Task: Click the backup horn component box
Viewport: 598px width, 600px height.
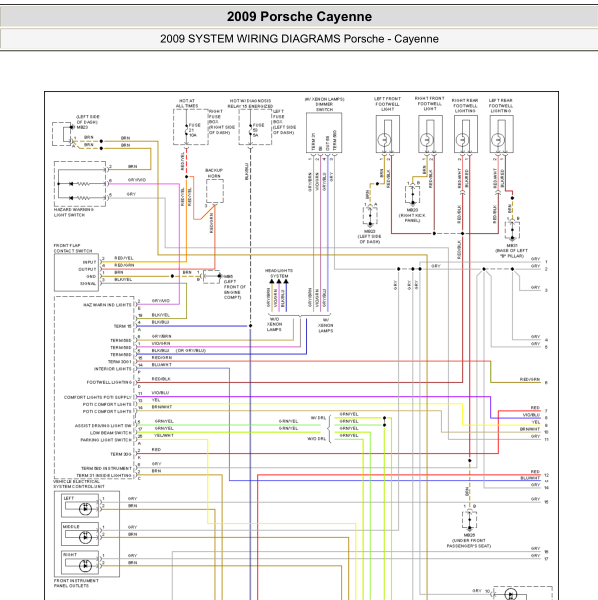Action: 215,191
